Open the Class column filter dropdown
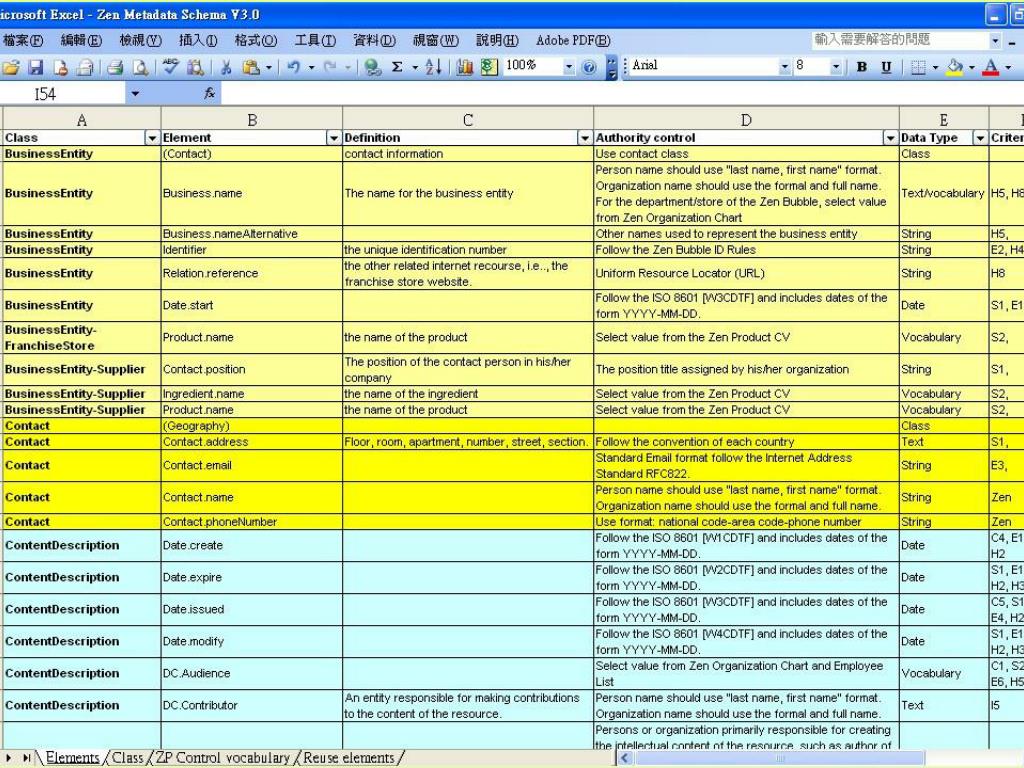Image resolution: width=1024 pixels, height=768 pixels. (x=152, y=138)
